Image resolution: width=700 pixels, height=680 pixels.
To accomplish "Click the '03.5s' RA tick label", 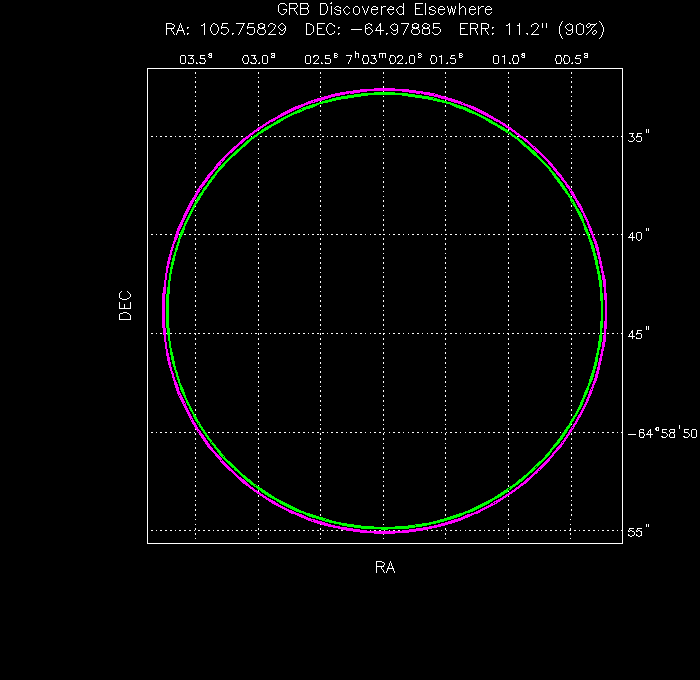I will [196, 59].
